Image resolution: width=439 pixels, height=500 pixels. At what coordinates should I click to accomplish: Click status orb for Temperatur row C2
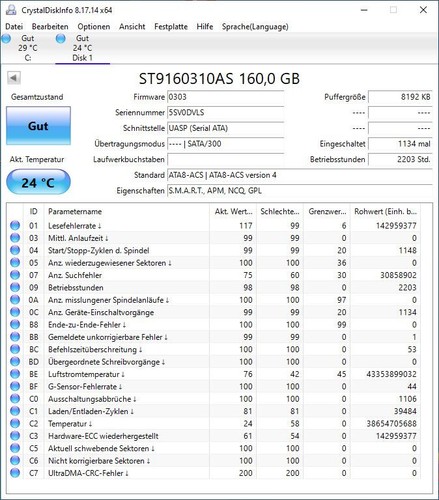[15, 423]
